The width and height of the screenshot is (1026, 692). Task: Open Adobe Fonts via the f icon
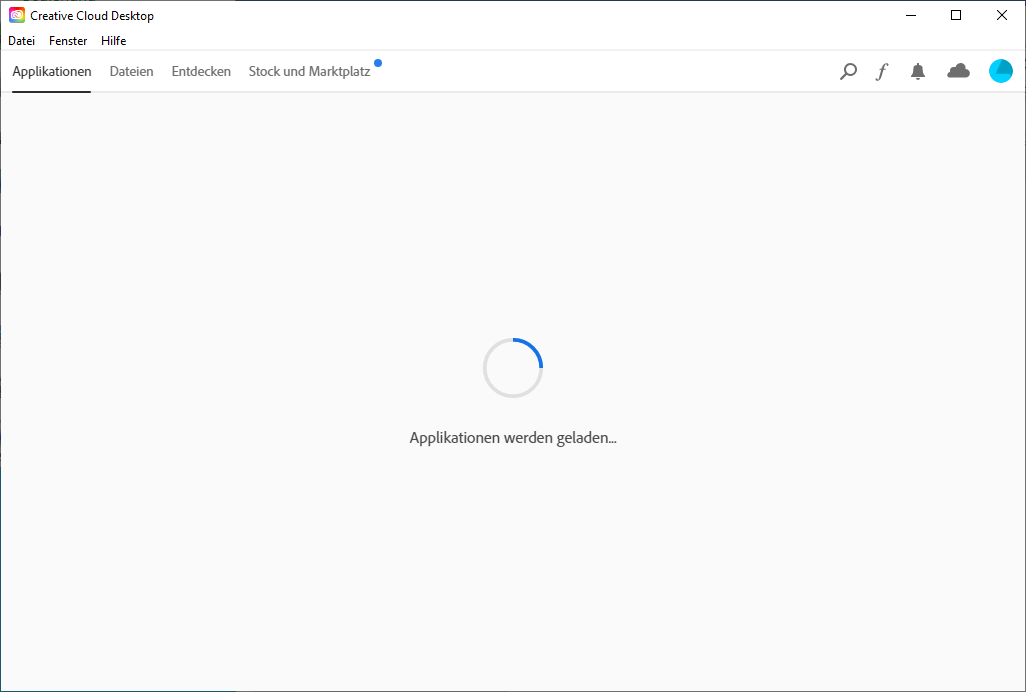(x=881, y=71)
